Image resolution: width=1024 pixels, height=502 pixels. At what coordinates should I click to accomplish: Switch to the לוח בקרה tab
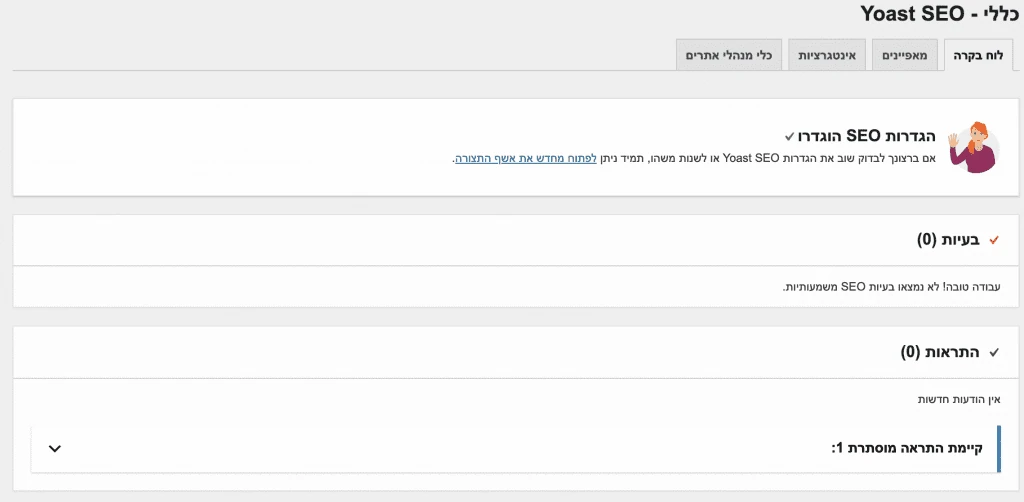[978, 55]
